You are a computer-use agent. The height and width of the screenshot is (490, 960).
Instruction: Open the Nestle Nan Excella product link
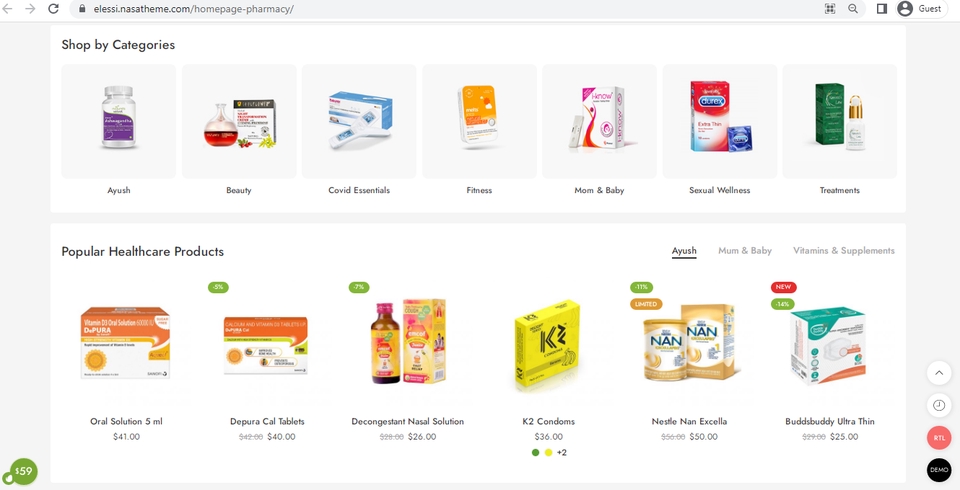tap(689, 421)
